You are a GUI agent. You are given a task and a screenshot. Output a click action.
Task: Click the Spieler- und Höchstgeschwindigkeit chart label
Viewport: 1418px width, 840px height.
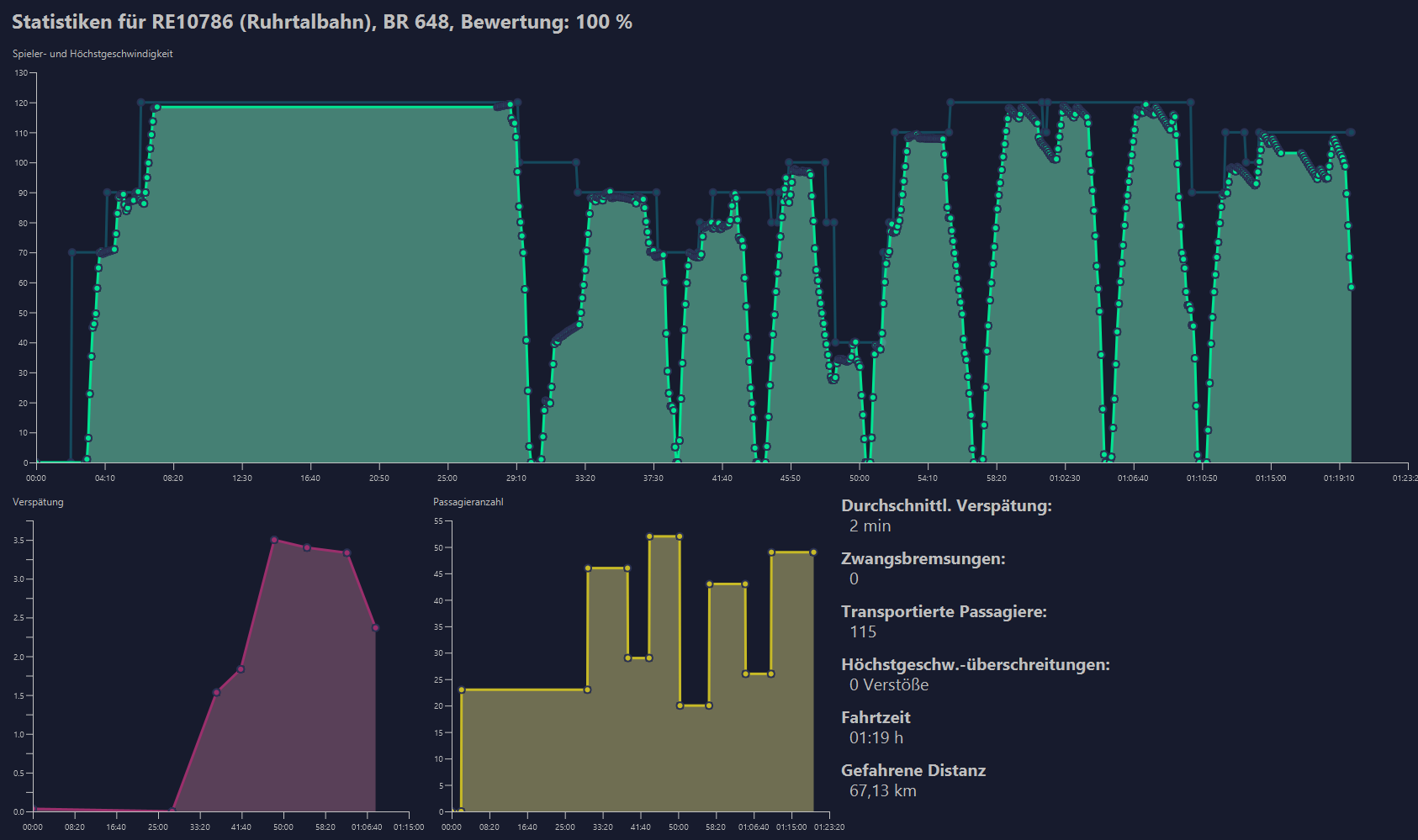(93, 54)
